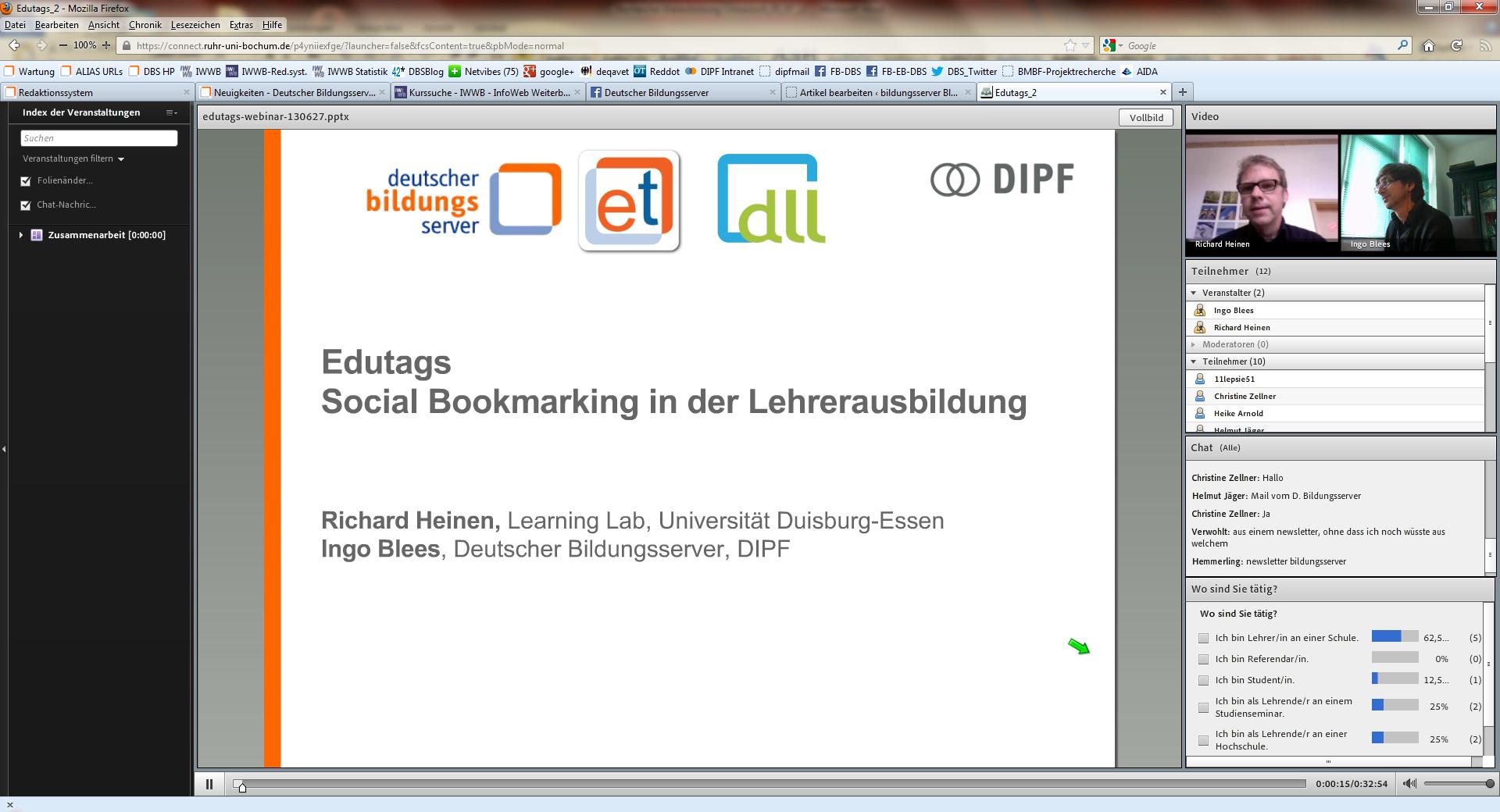Collapse the Veranstalter group
The width and height of the screenshot is (1500, 812).
click(1194, 293)
